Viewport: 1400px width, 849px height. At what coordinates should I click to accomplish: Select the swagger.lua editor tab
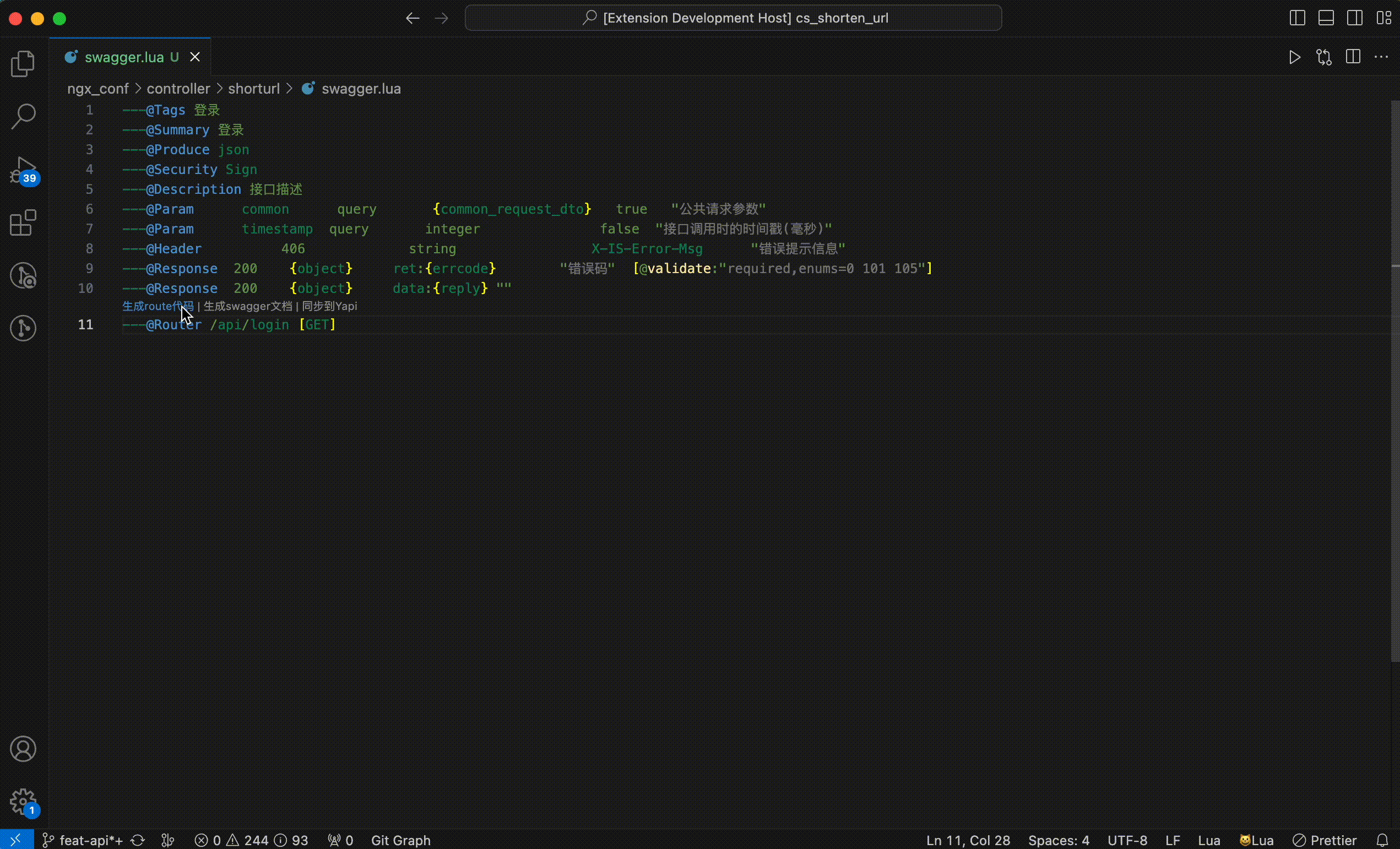[x=124, y=57]
